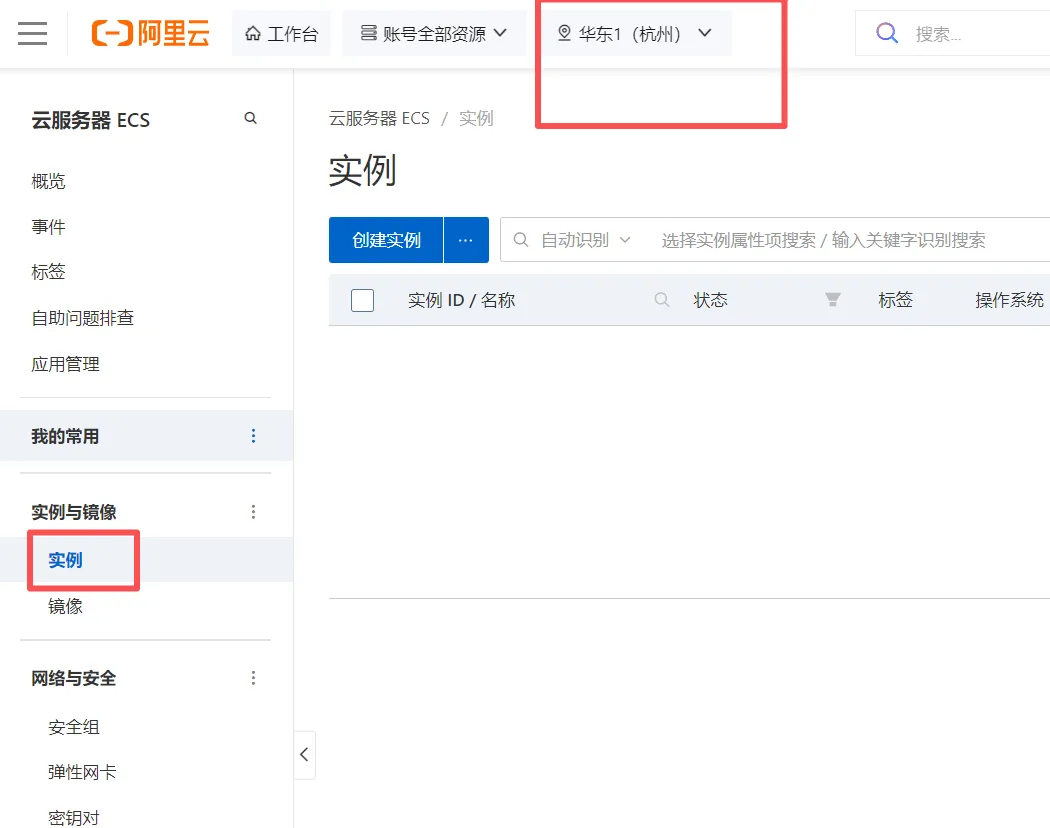
Task: Open 标签 in the sidebar
Action: click(48, 271)
